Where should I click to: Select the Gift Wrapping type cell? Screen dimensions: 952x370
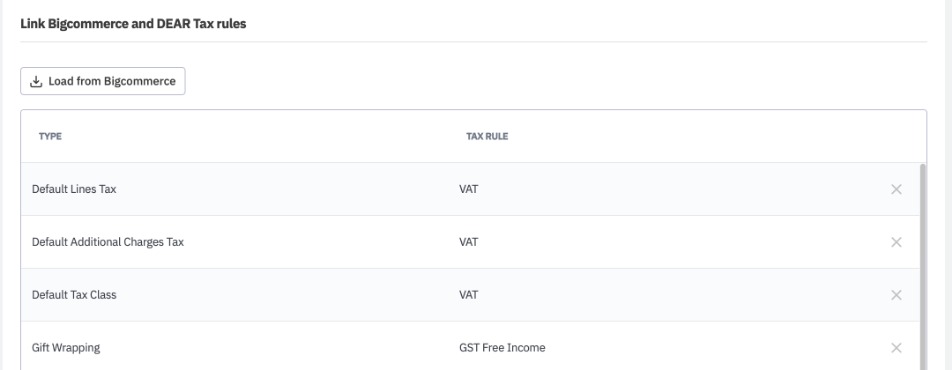[x=66, y=348]
